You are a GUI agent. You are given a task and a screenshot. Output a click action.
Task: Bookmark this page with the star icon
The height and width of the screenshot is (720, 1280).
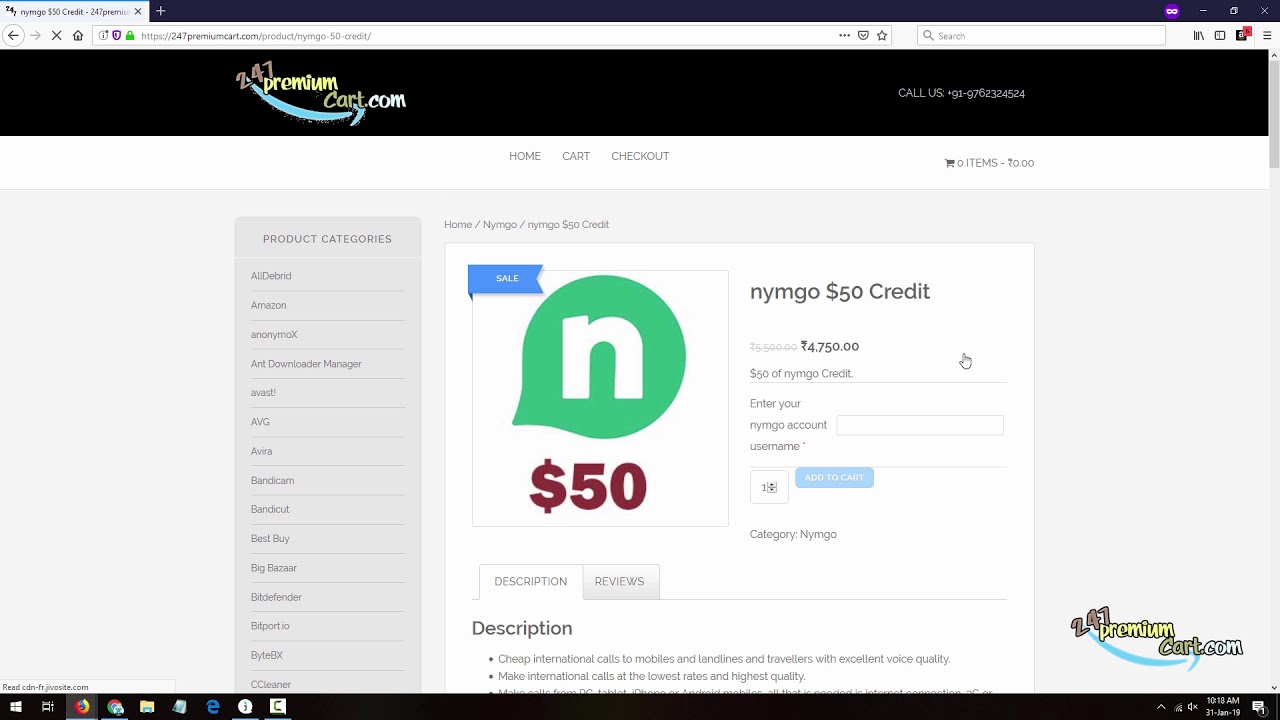pos(882,35)
